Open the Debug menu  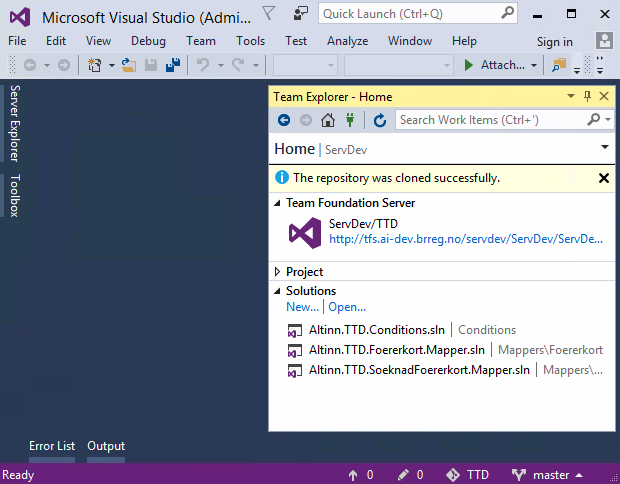click(148, 41)
